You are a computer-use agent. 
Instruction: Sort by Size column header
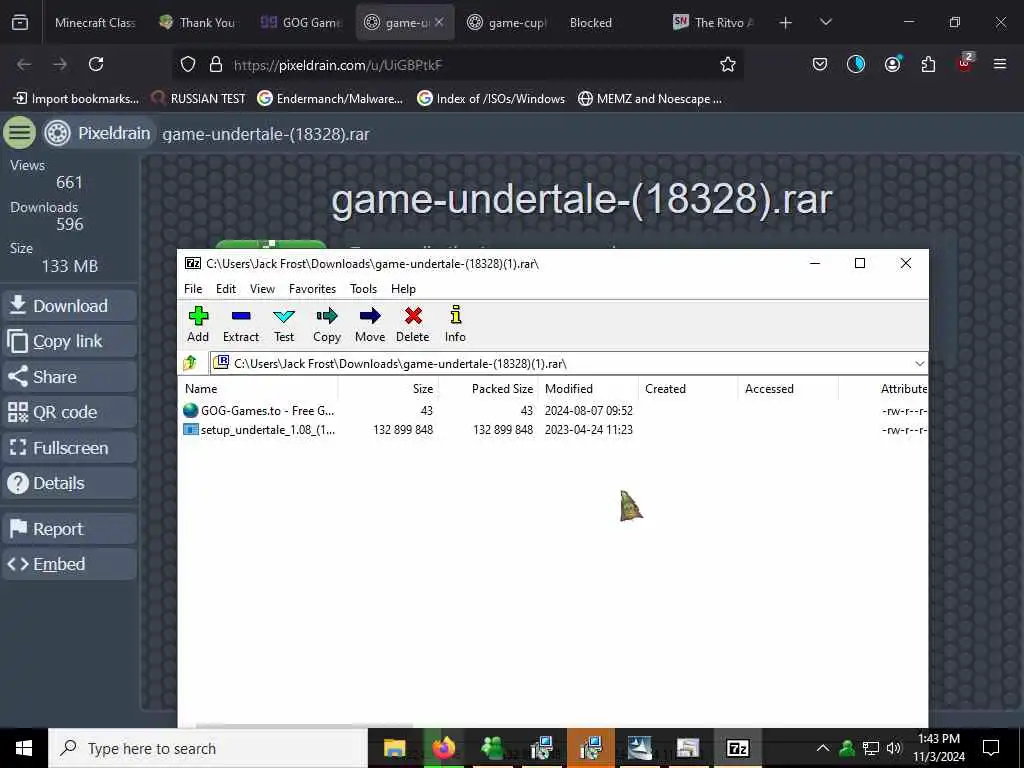pos(388,389)
